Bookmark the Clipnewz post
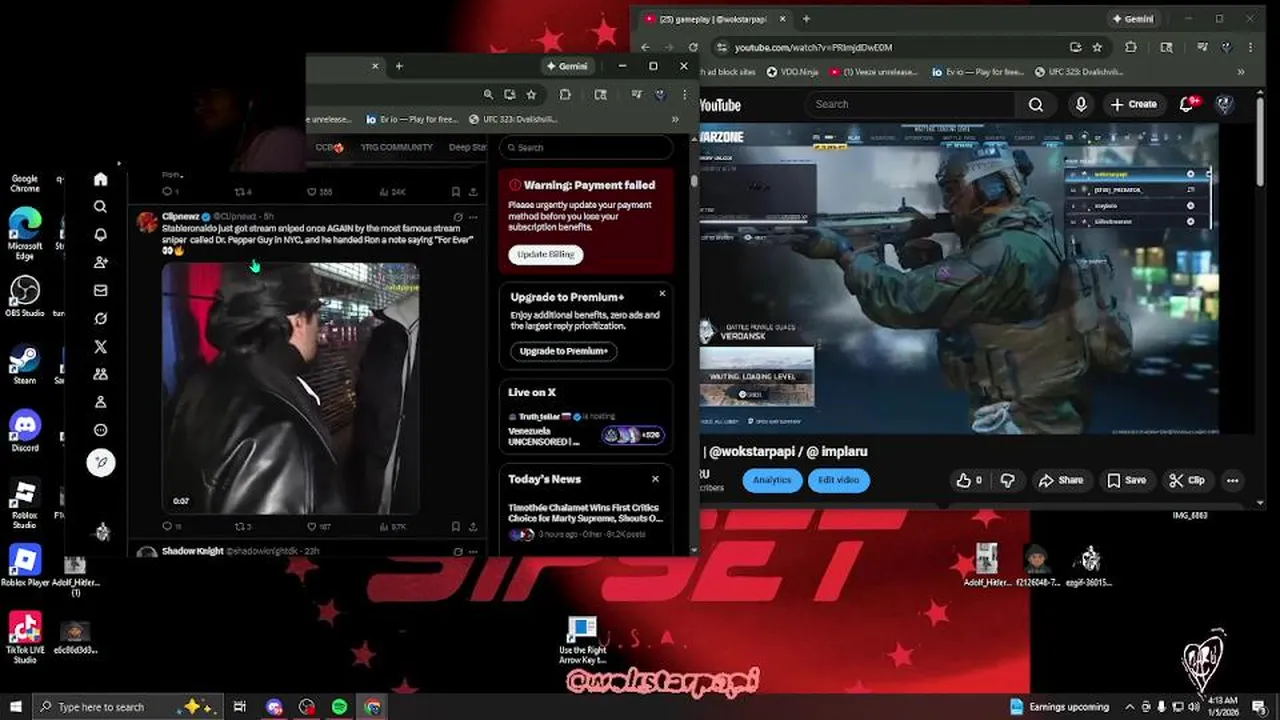1280x720 pixels. pos(455,526)
